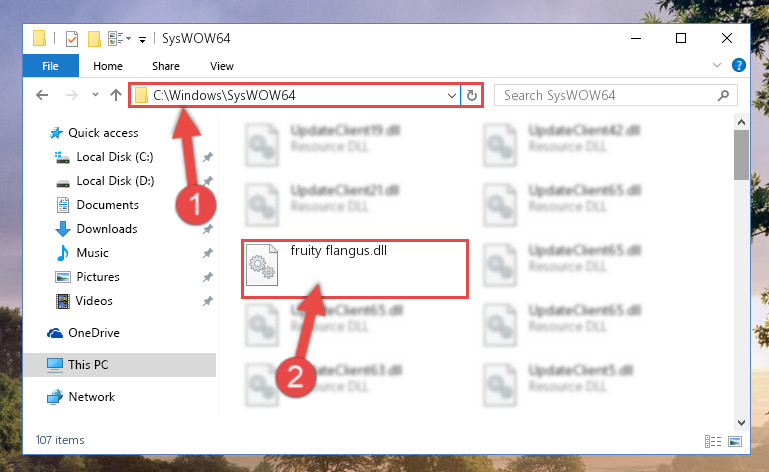Refresh the SysWOW64 folder view

click(x=472, y=95)
